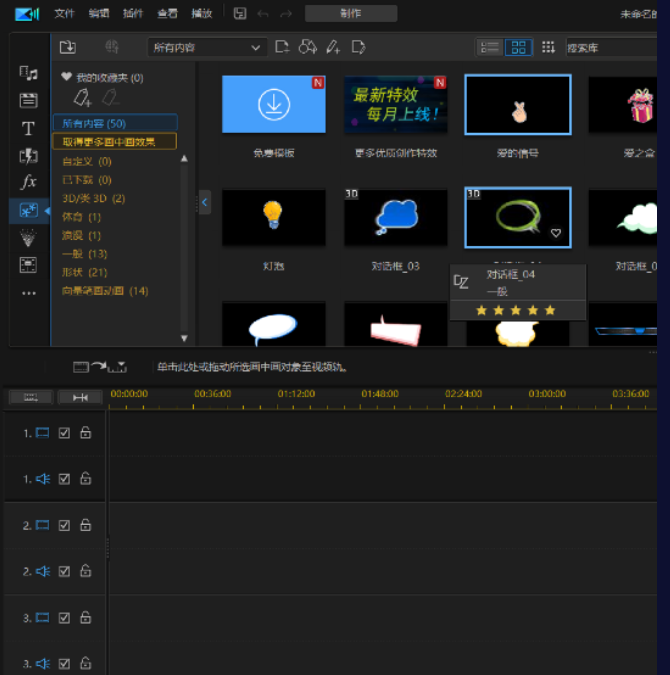This screenshot has width=670, height=675.
Task: Uncheck the video track 1 enable checkbox
Action: 65,433
